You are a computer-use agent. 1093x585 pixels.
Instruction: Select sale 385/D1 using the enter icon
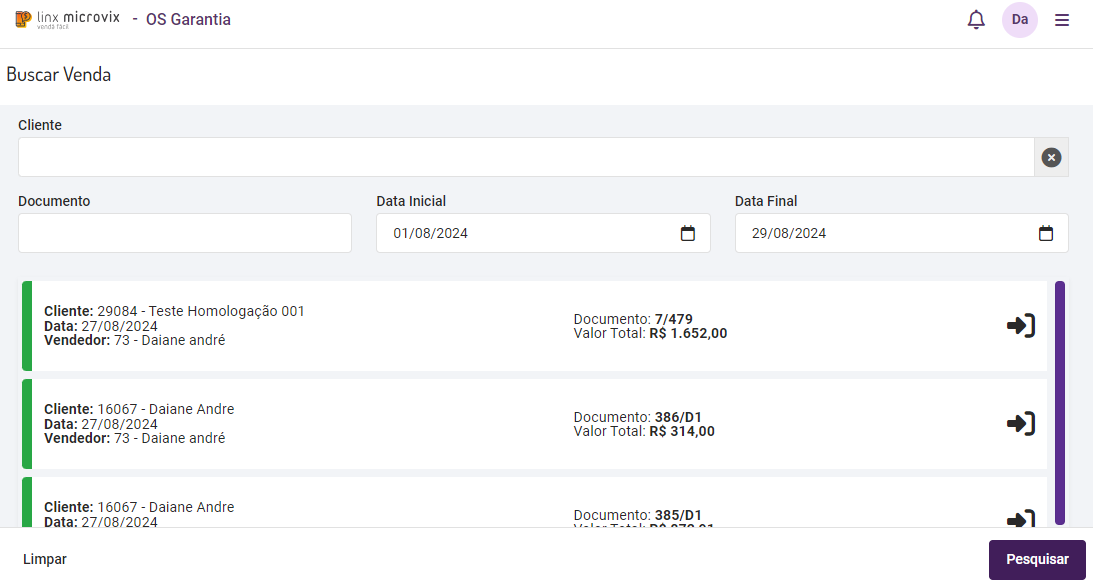click(x=1020, y=519)
